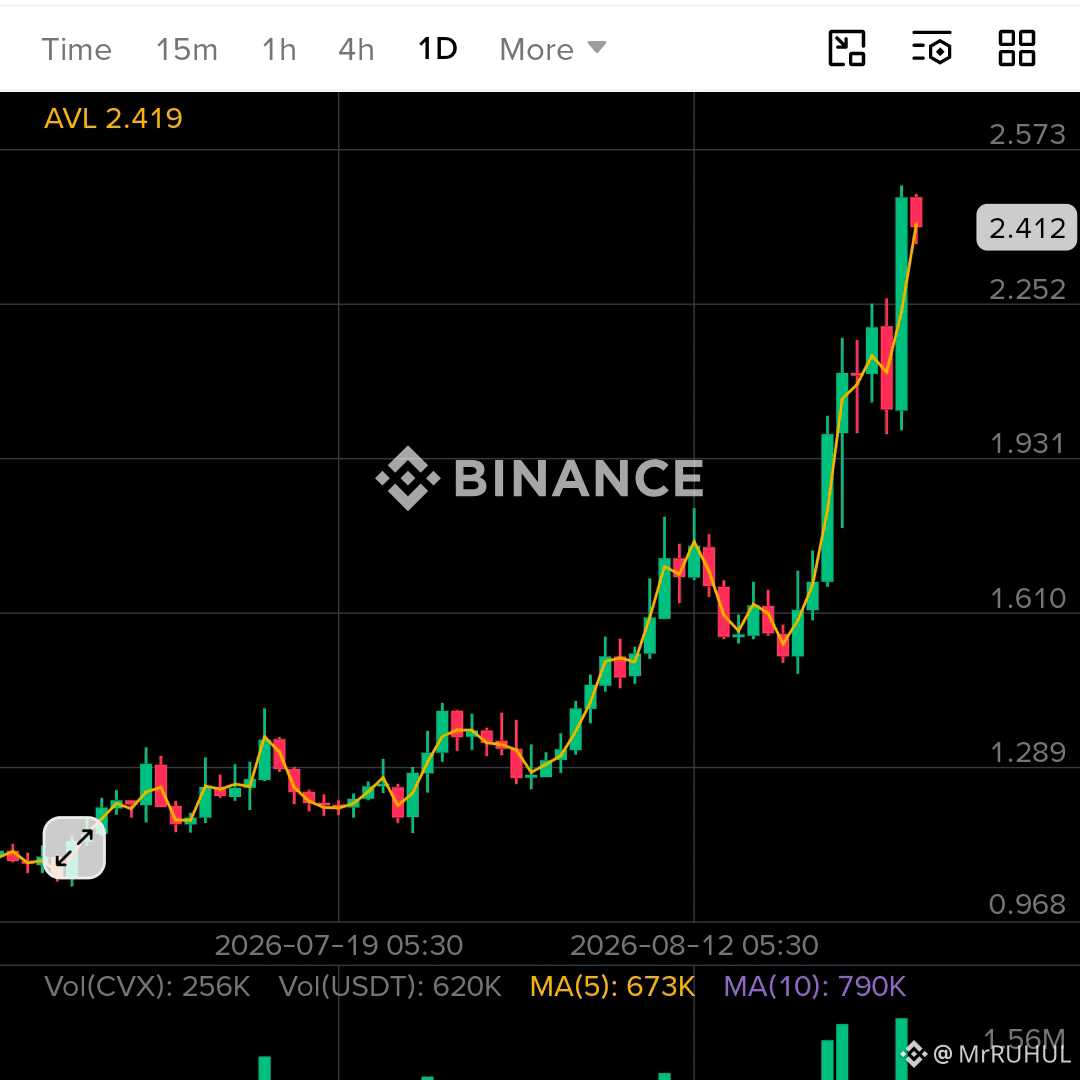
Task: Click the current price label 2.412
Action: [1026, 227]
